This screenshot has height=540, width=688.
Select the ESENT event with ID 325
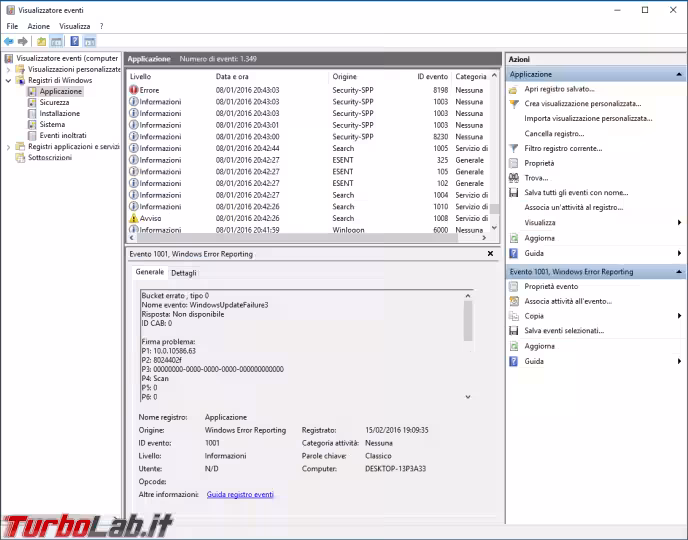[x=308, y=160]
